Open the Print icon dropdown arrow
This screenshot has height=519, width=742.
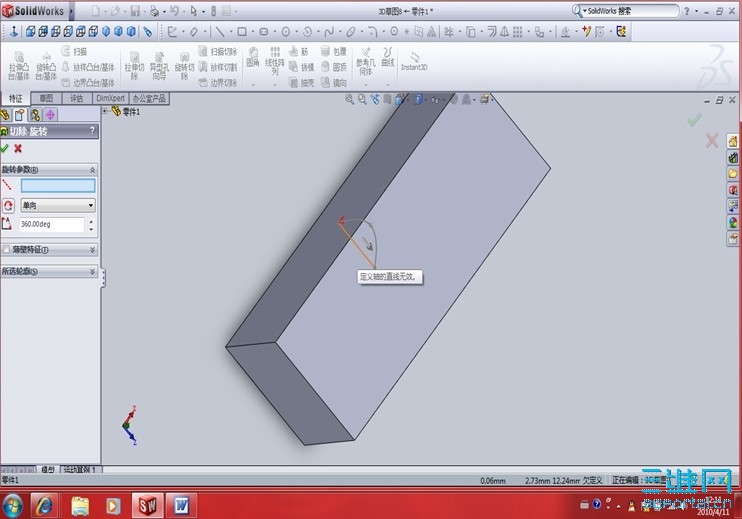tap(164, 11)
